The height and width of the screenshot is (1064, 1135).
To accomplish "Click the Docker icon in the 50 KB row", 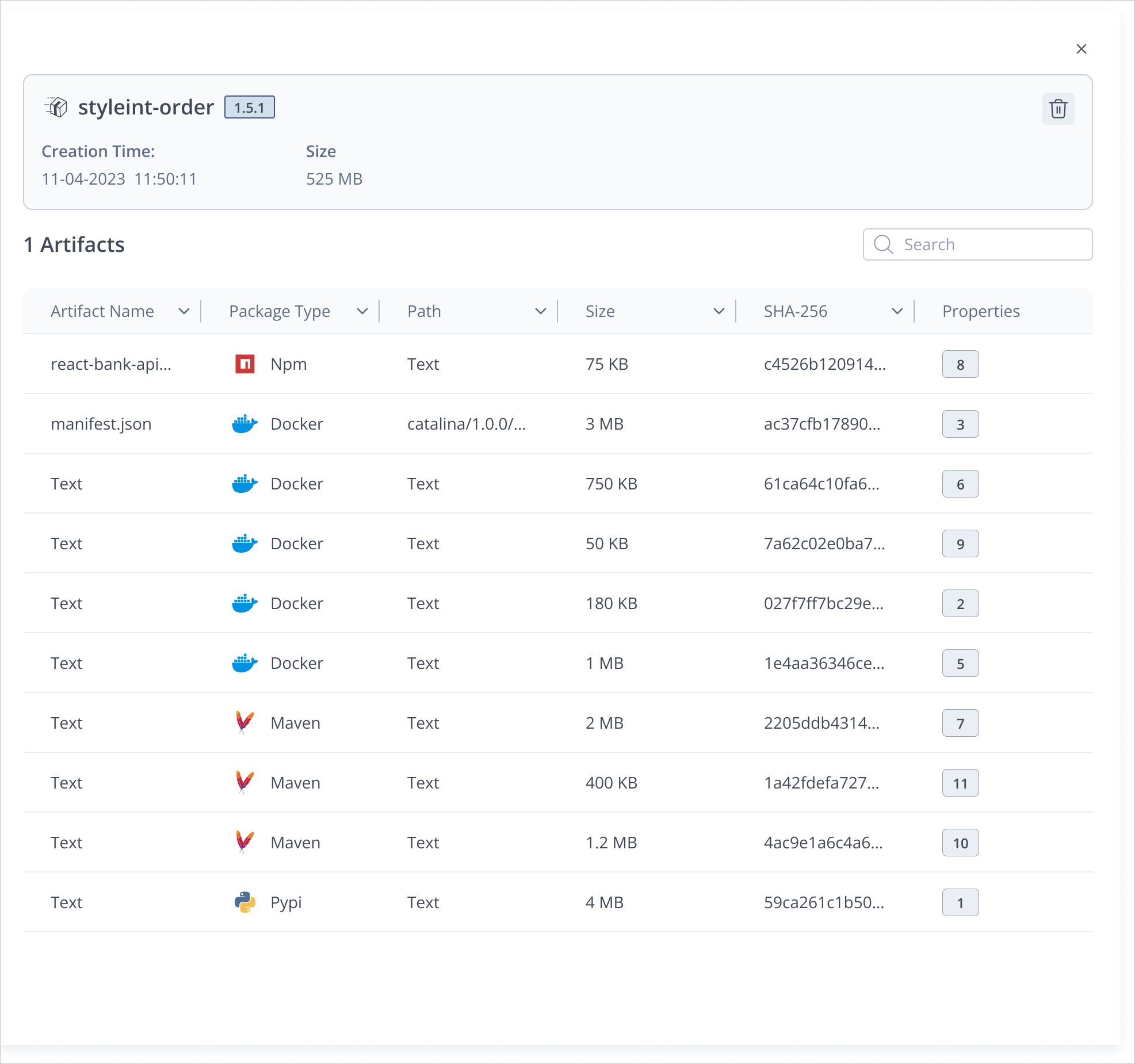I will (x=244, y=544).
